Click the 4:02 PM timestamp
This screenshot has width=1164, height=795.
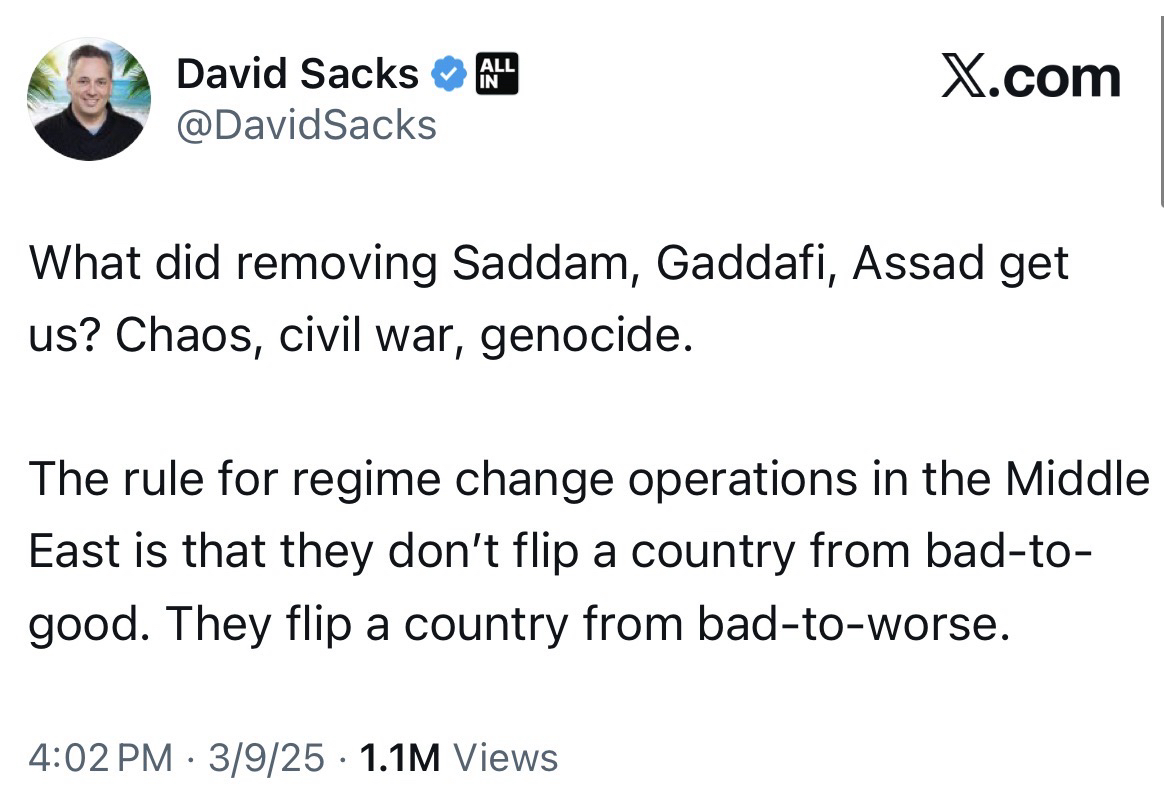point(100,756)
